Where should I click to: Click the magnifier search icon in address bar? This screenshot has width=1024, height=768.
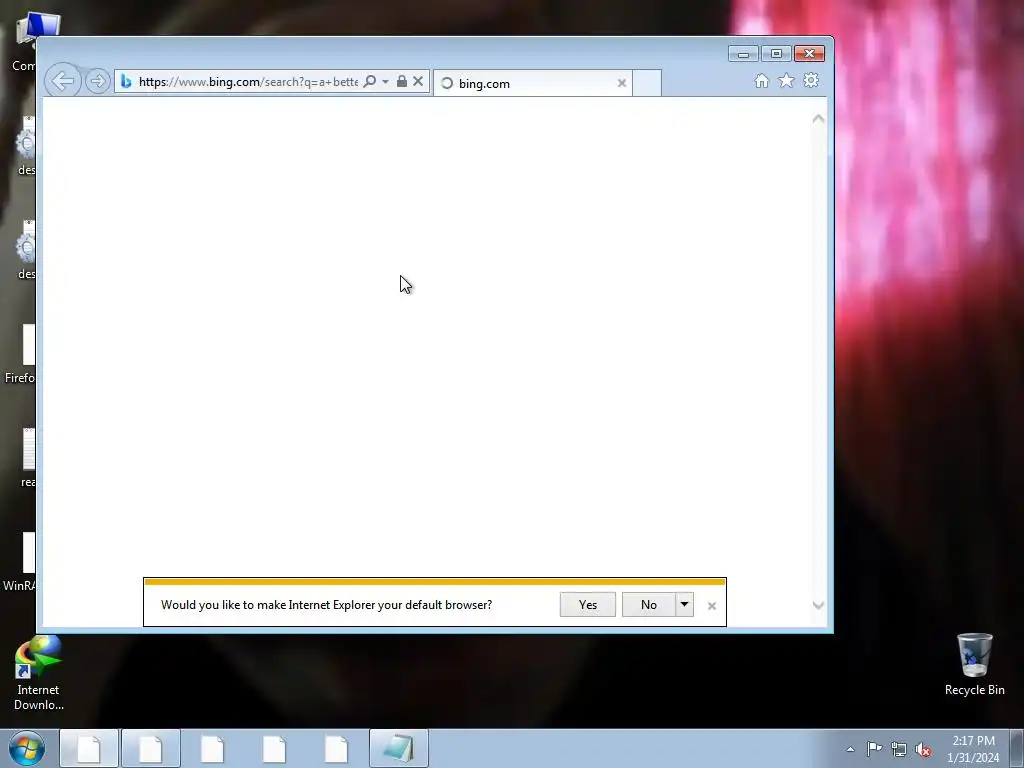[370, 81]
